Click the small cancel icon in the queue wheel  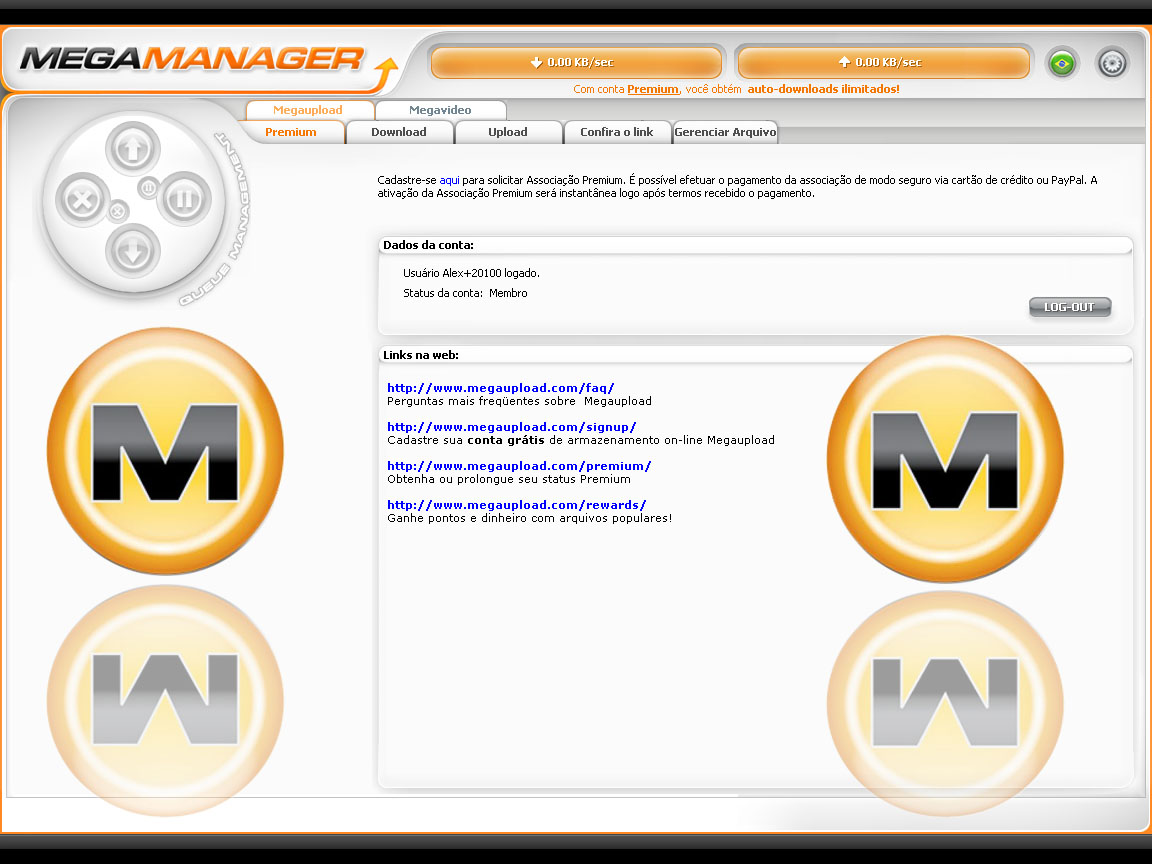coord(118,212)
